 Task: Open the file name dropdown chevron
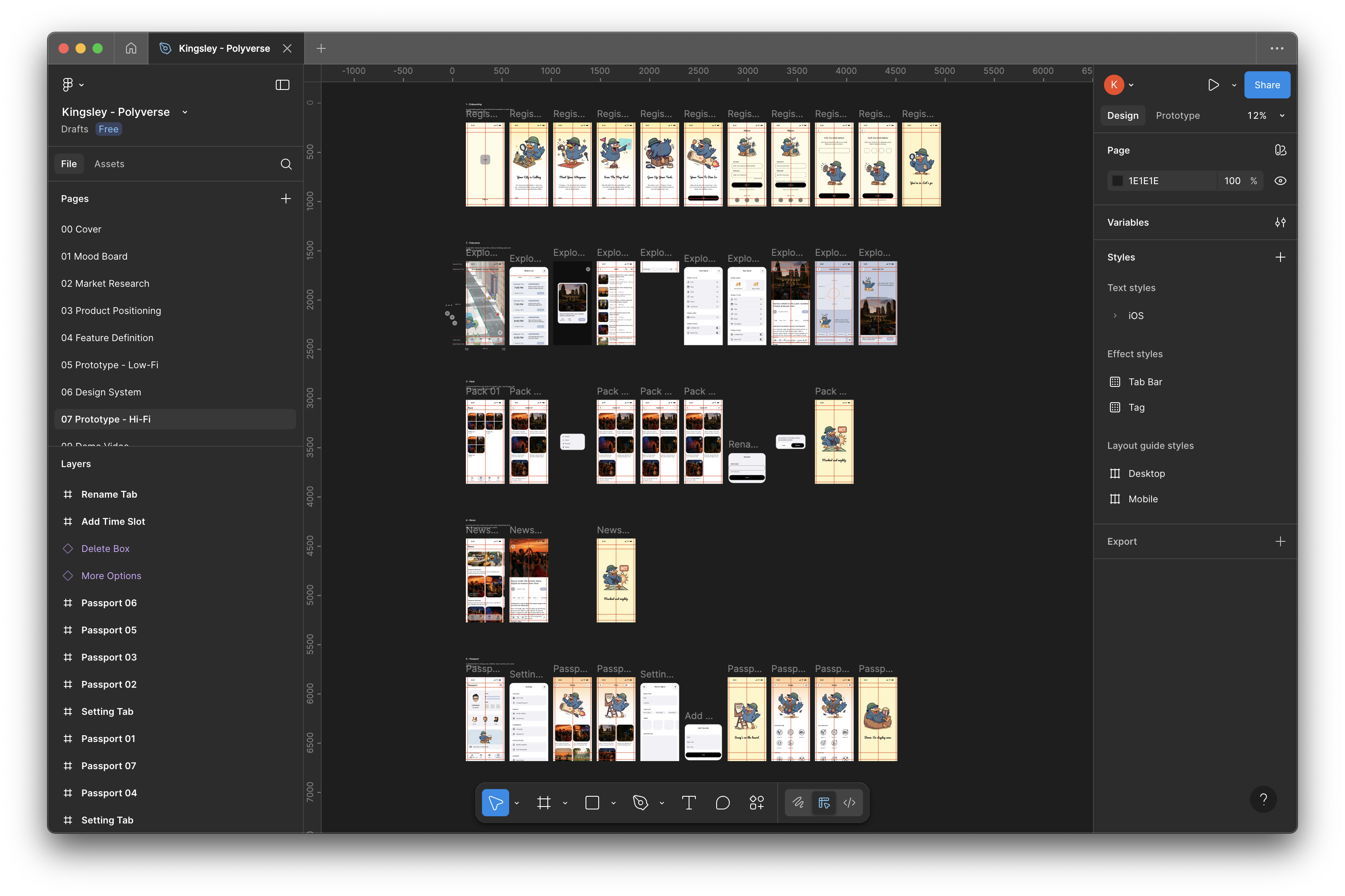click(x=185, y=112)
